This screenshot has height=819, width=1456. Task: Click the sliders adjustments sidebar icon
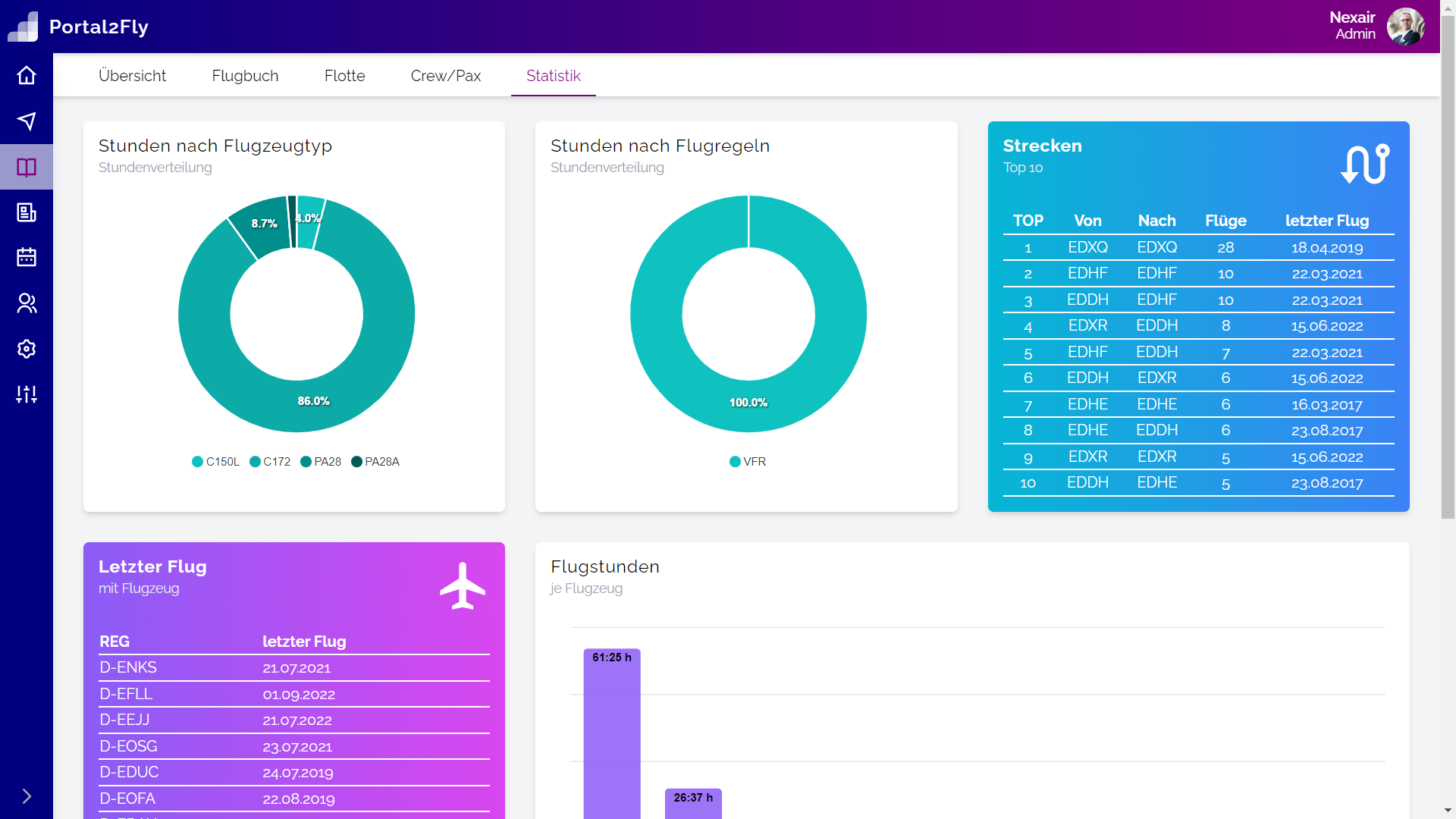coord(27,394)
